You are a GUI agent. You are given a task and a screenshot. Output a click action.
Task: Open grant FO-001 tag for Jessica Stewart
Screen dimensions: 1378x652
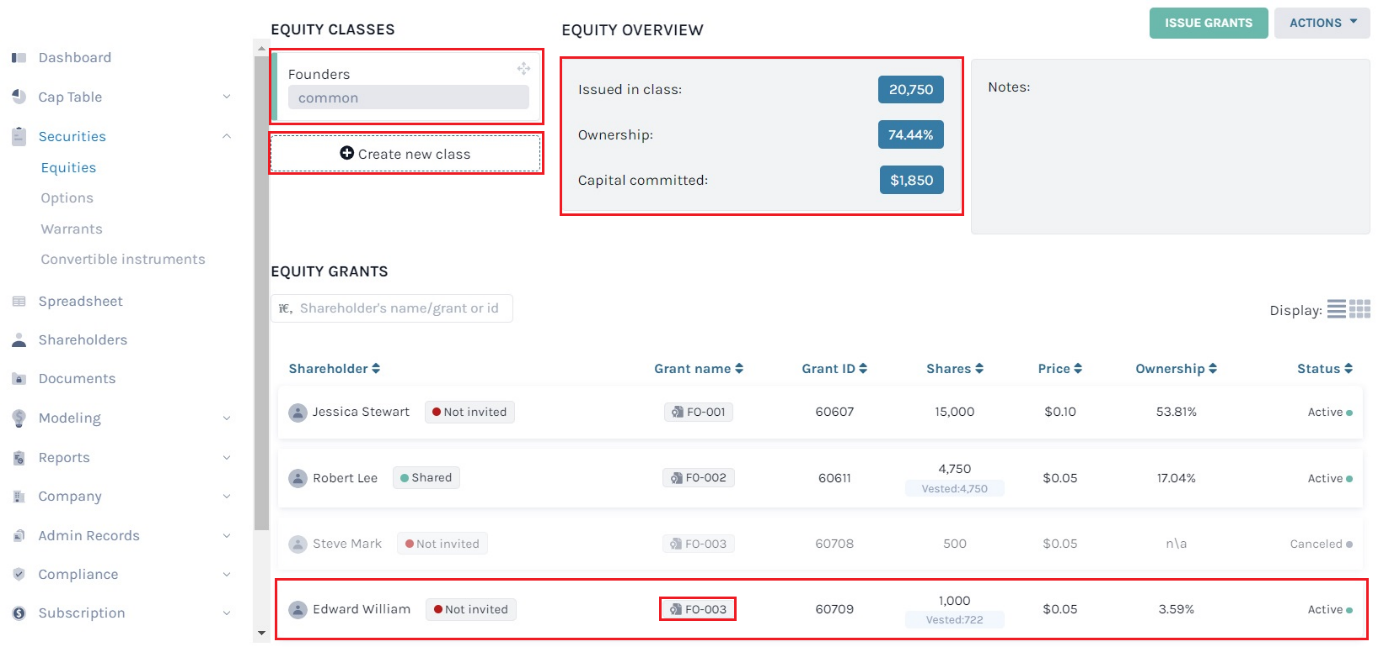[698, 412]
